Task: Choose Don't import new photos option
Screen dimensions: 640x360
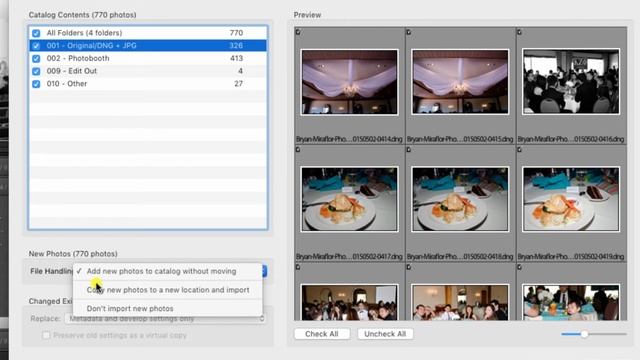Action: pyautogui.click(x=167, y=309)
